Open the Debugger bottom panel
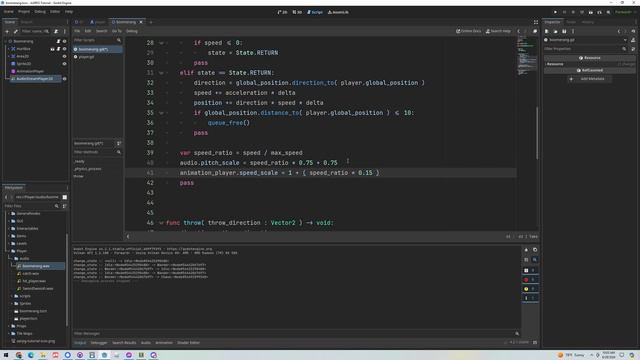Image resolution: width=640 pixels, height=360 pixels. point(99,343)
